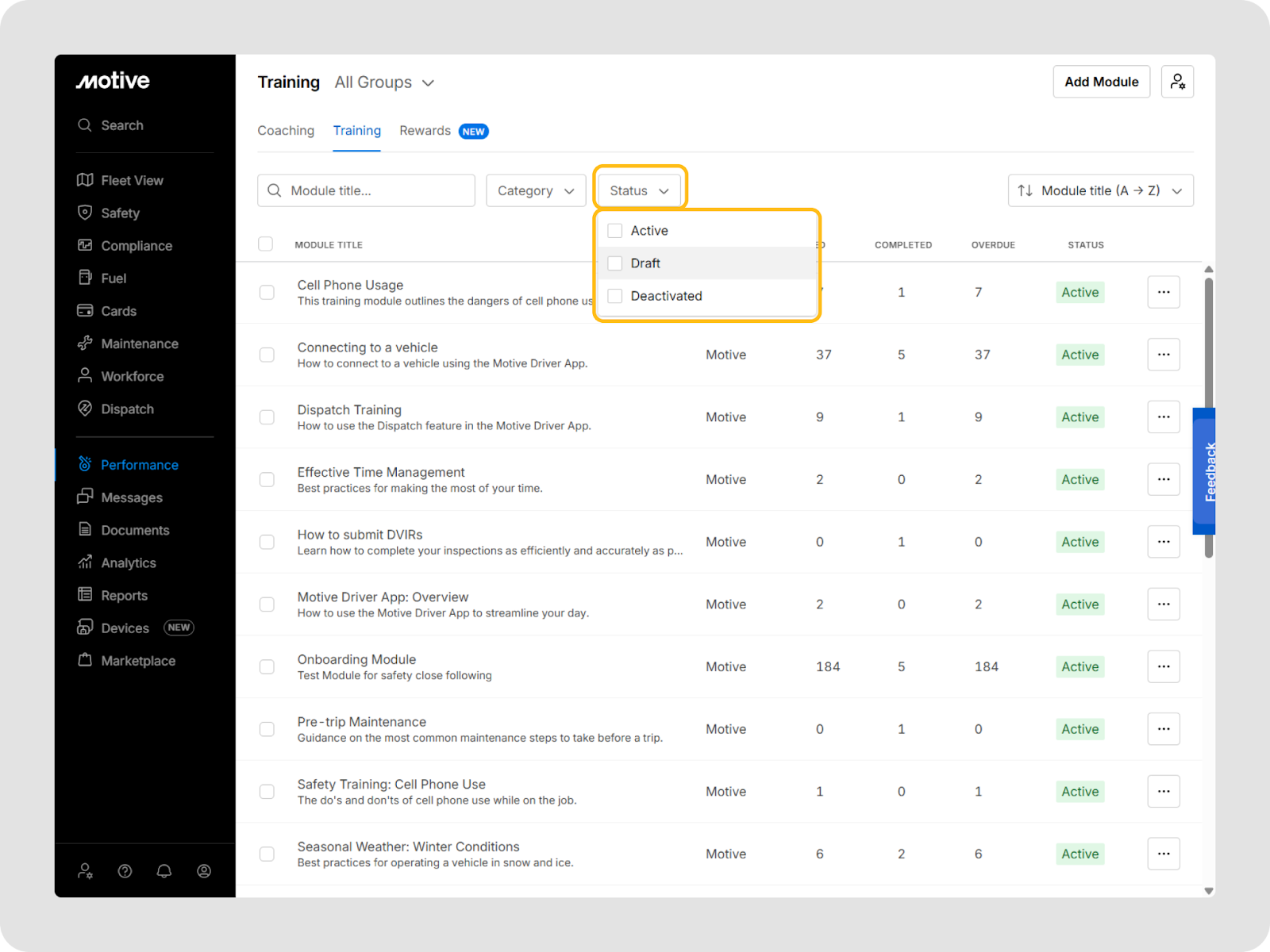Tick the Draft checkbox in Status filter
The height and width of the screenshot is (952, 1270).
tap(615, 263)
